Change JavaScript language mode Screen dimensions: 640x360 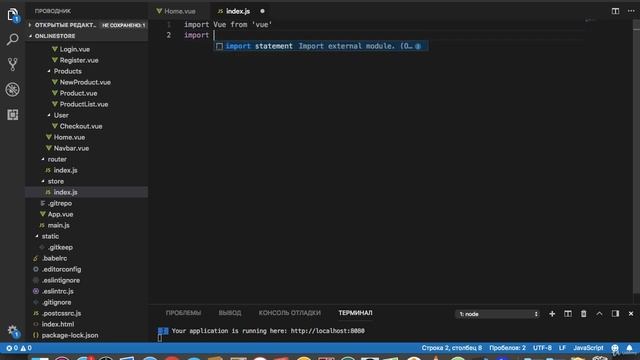coord(588,348)
